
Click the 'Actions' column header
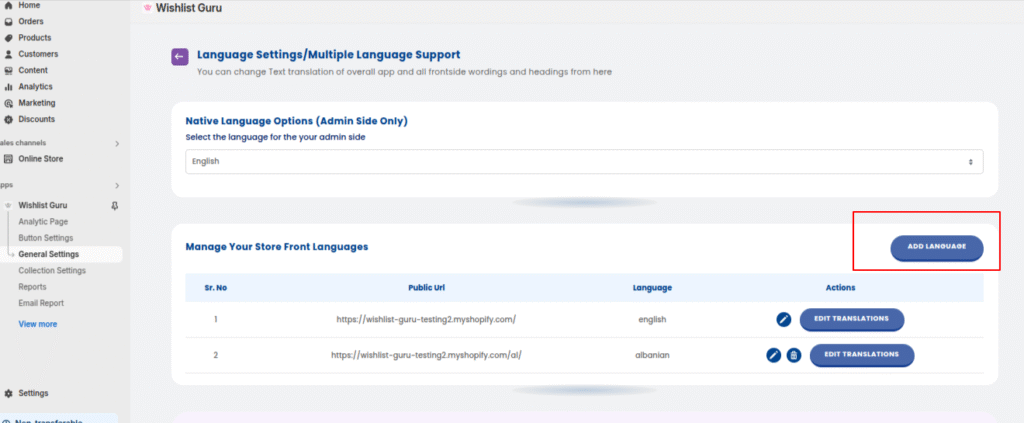click(x=840, y=288)
